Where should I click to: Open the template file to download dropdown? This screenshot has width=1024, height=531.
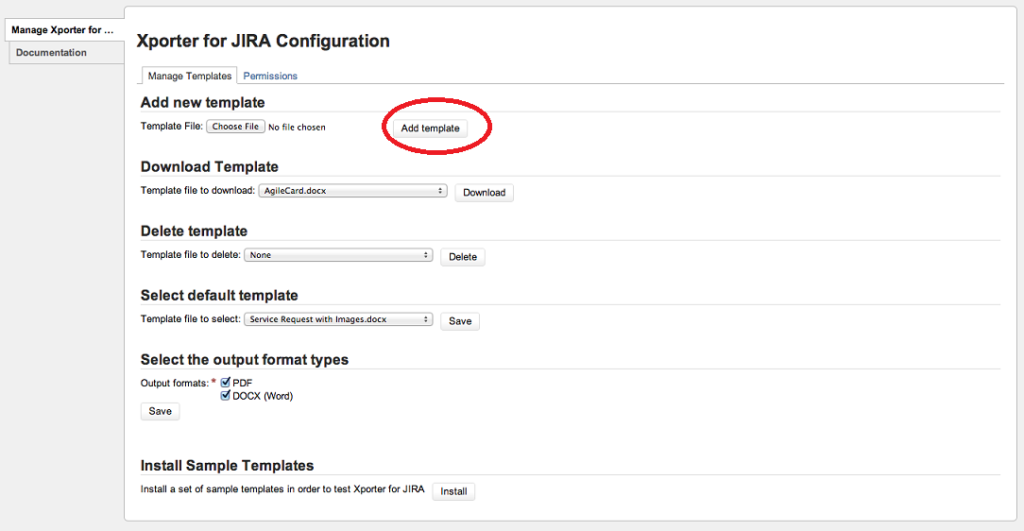pyautogui.click(x=353, y=191)
